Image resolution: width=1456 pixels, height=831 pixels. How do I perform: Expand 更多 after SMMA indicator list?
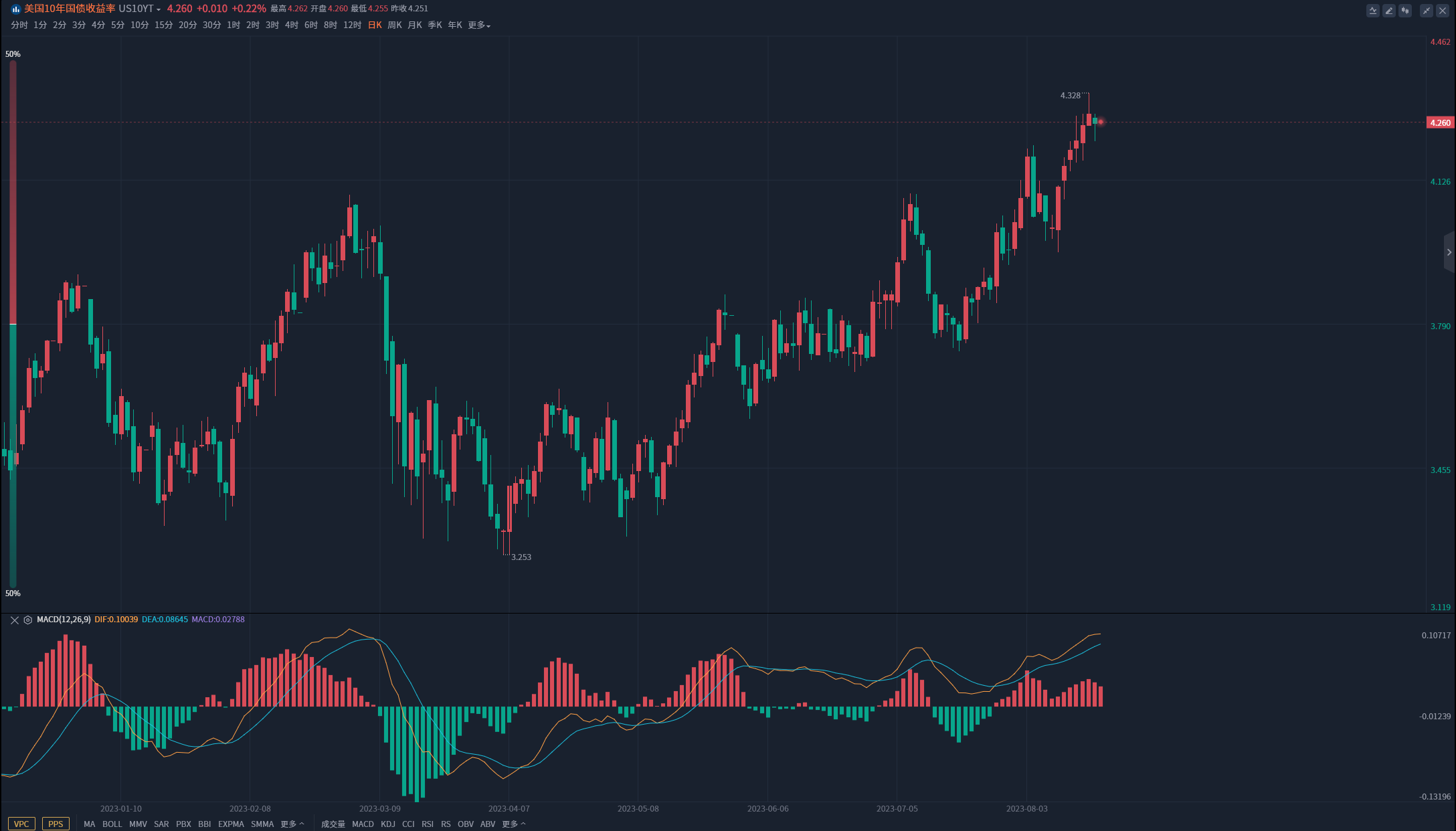tap(292, 824)
